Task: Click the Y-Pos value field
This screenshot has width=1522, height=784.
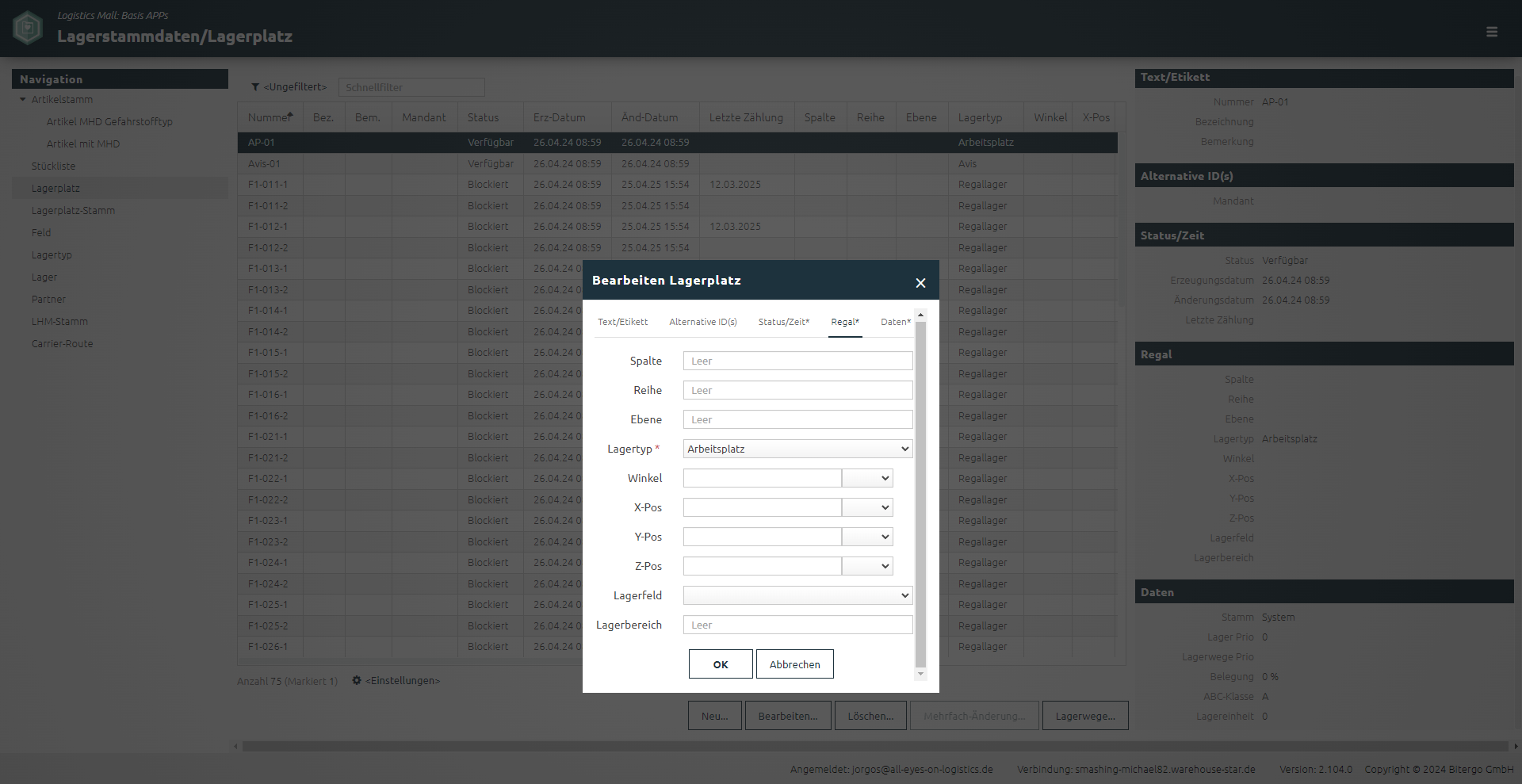Action: 762,537
